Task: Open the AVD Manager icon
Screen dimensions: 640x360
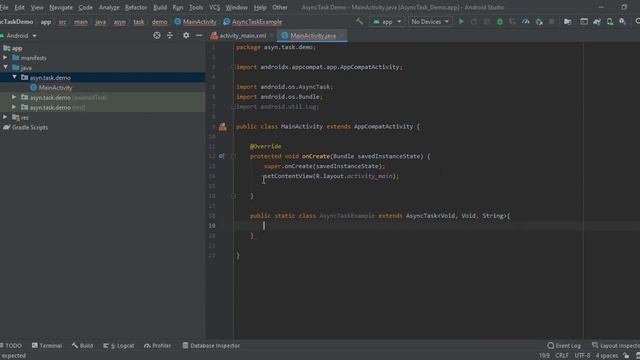Action: 610,22
